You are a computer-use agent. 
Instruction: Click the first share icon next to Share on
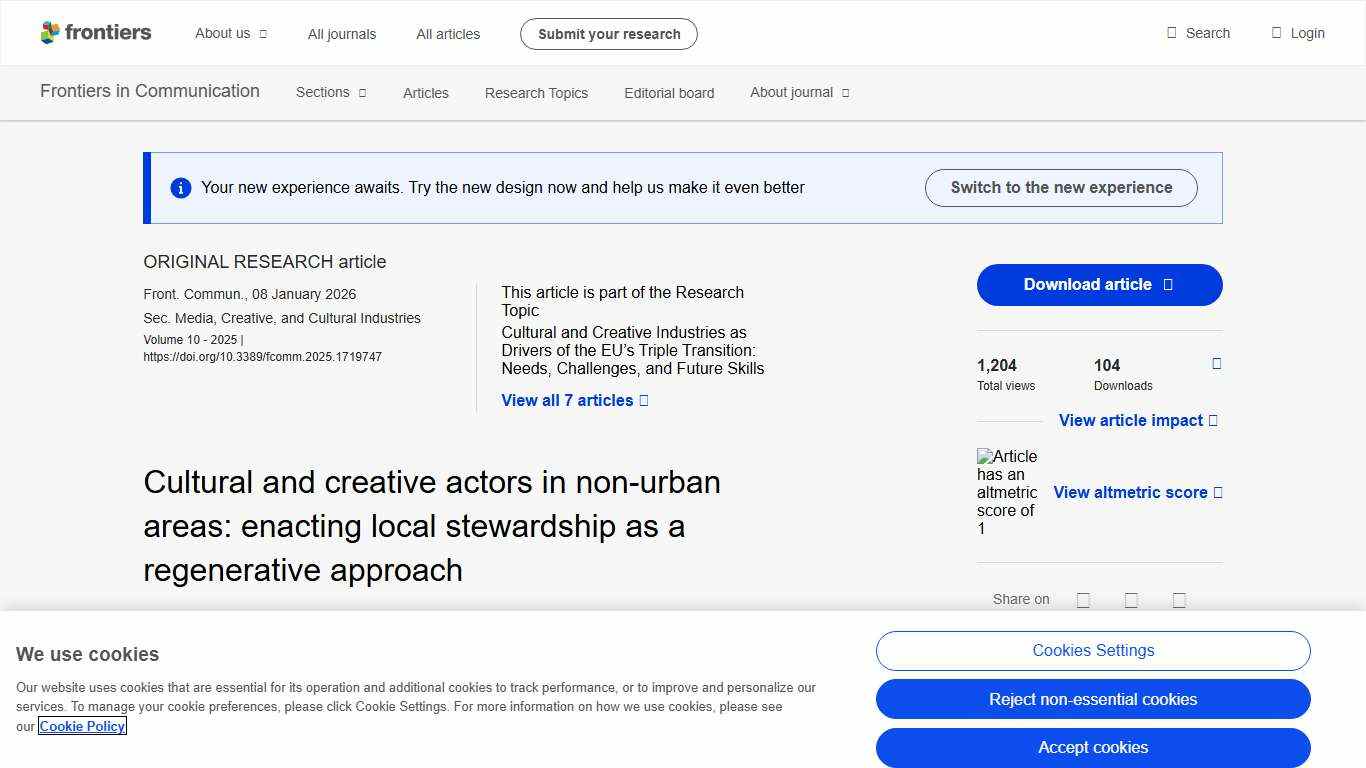(x=1083, y=599)
